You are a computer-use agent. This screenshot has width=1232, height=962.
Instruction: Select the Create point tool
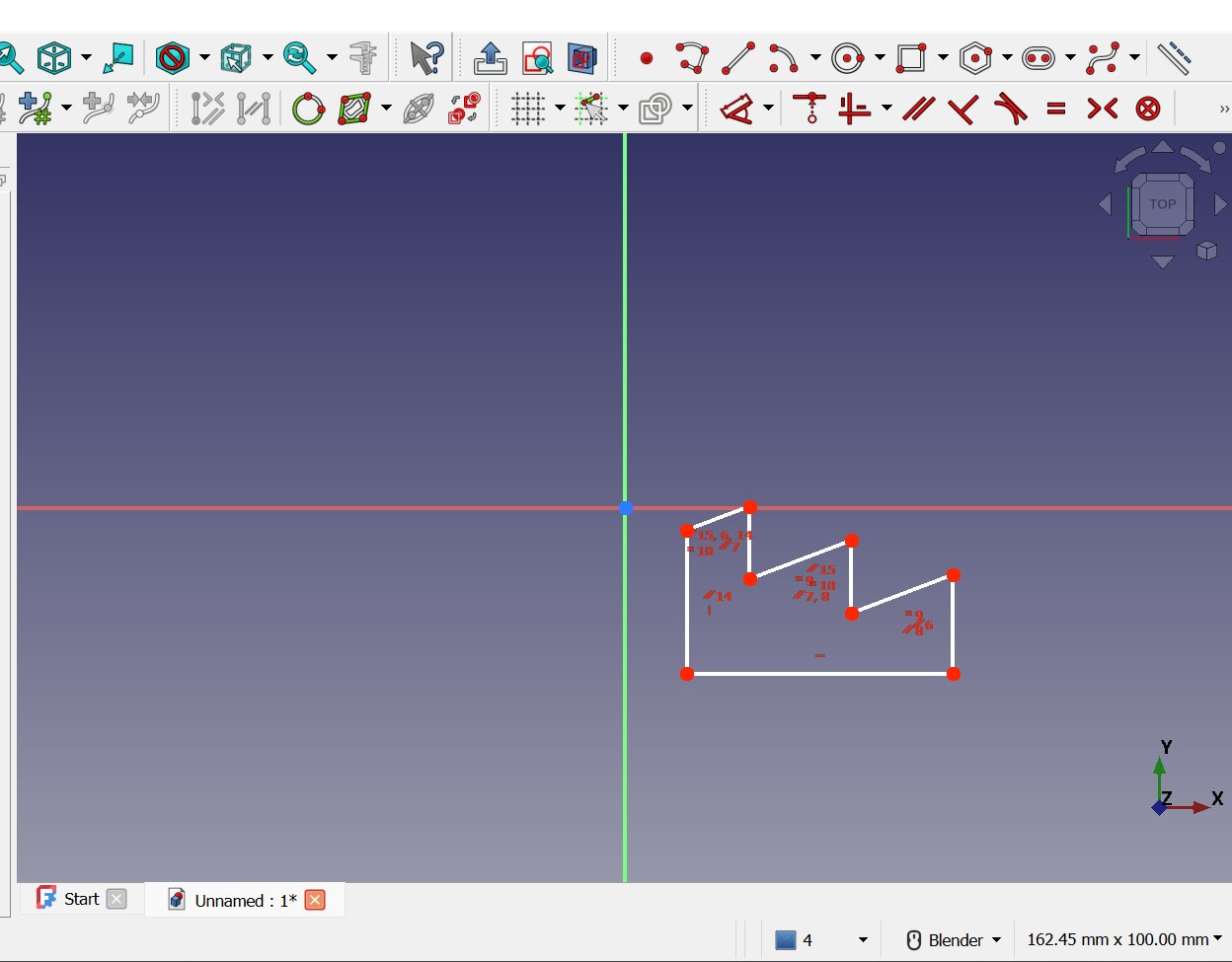pyautogui.click(x=647, y=58)
